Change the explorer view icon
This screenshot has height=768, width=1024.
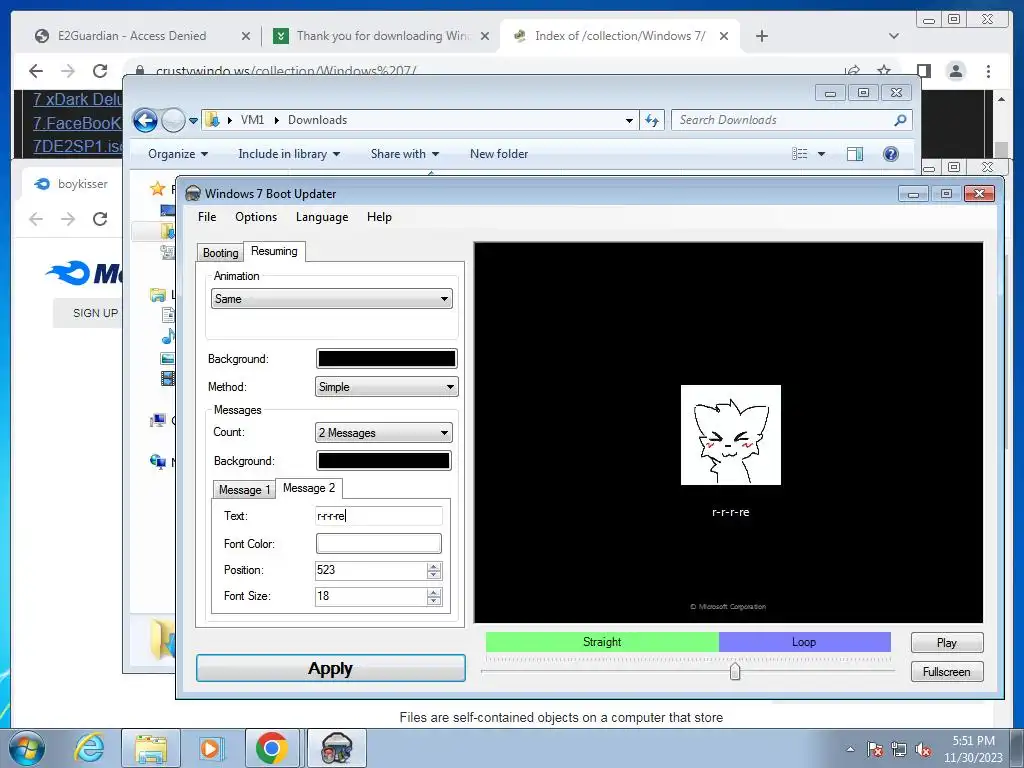click(x=800, y=154)
